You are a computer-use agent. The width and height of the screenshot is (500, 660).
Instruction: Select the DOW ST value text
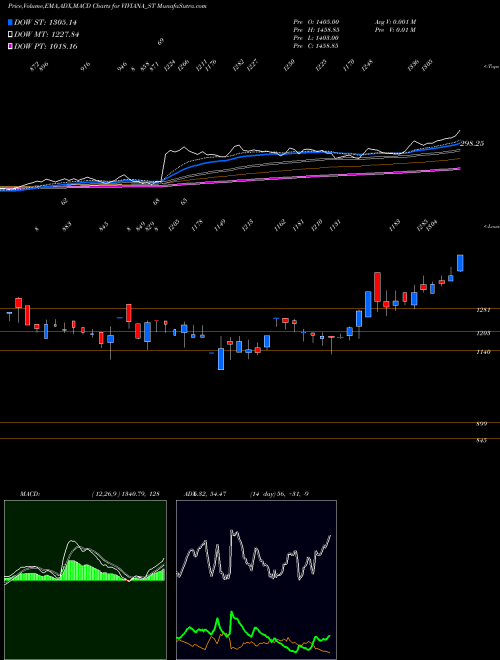63,22
